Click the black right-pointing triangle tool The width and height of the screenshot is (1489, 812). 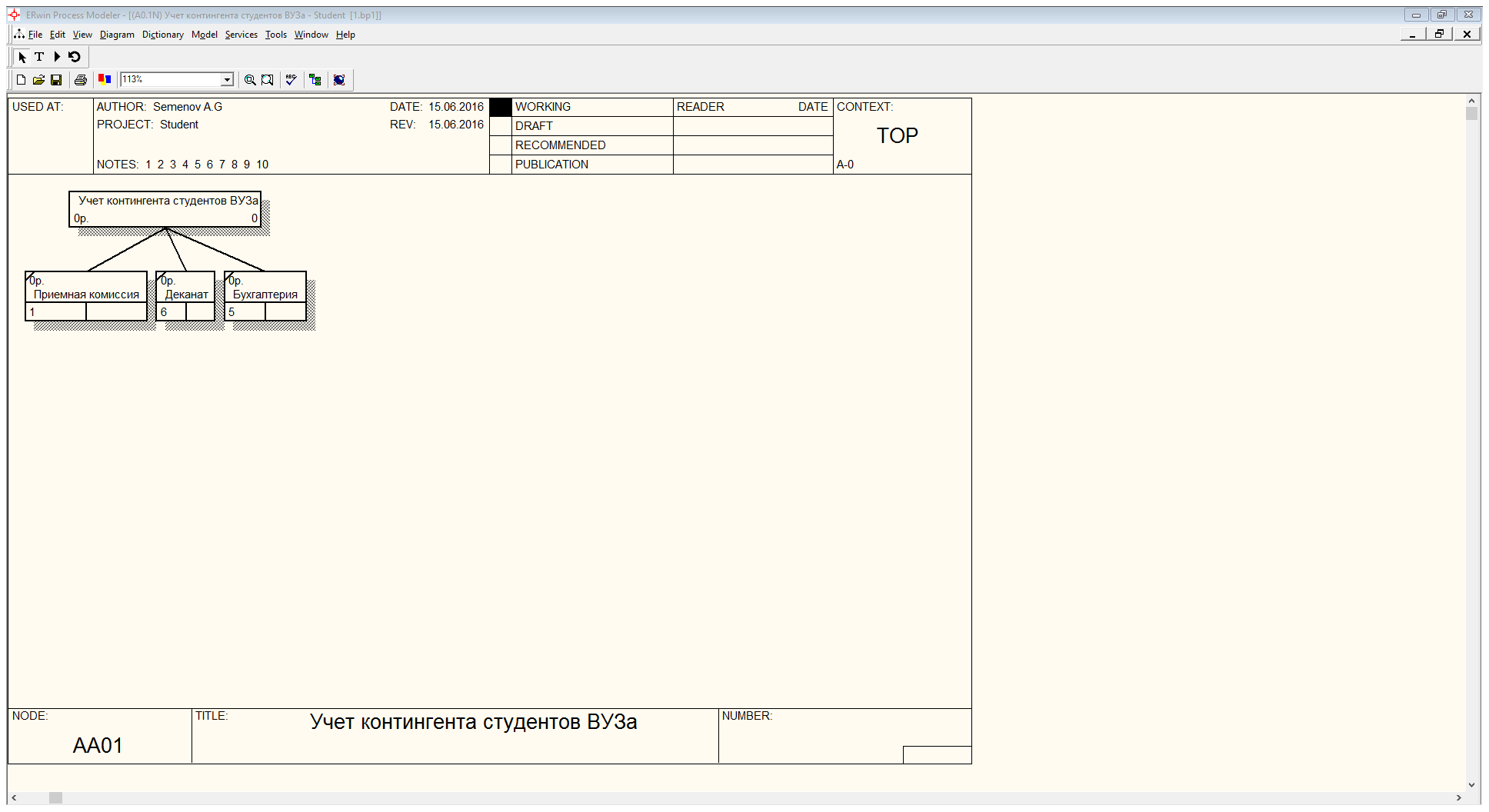point(57,57)
